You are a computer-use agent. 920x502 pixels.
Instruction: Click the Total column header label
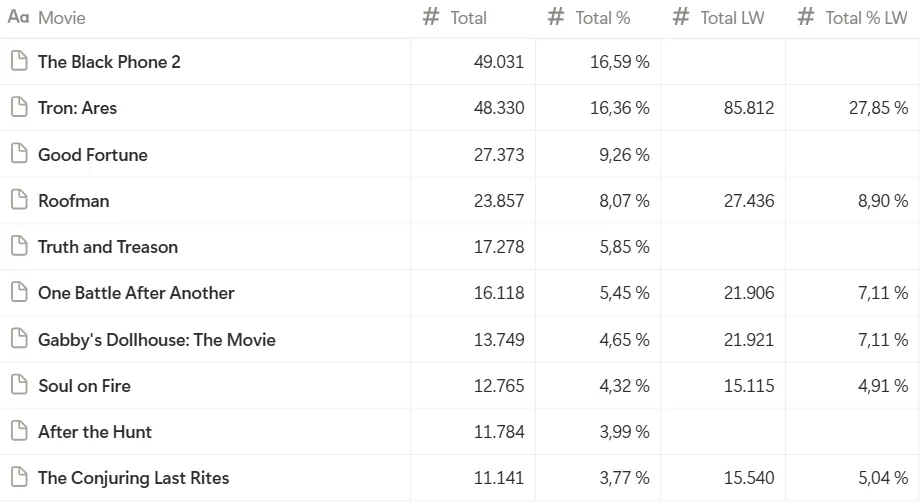[468, 18]
